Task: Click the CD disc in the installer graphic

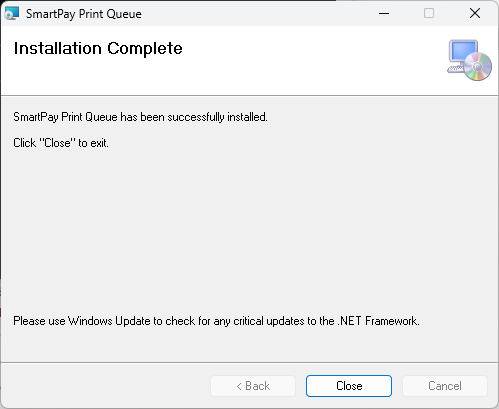Action: click(478, 67)
